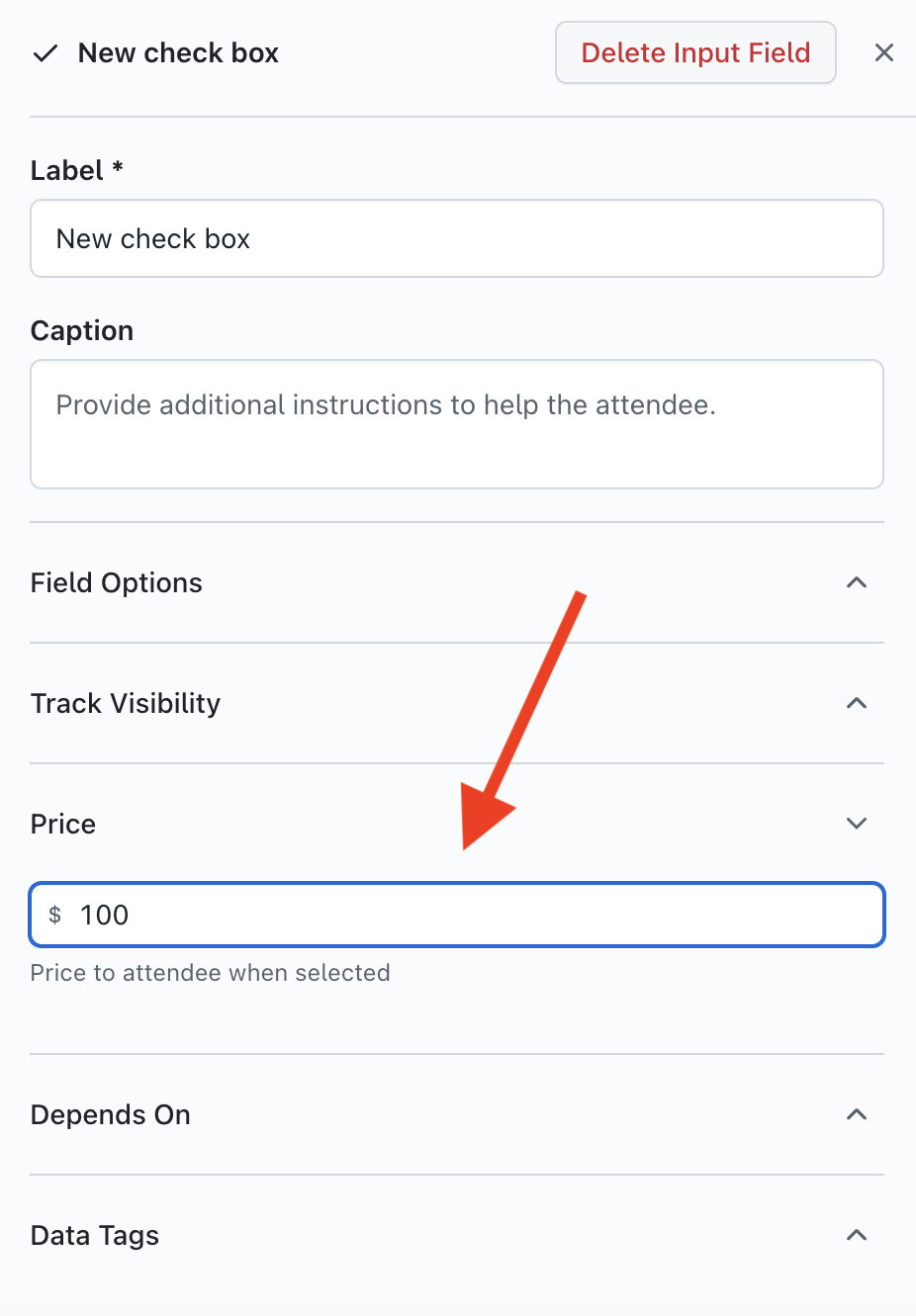Click the Delete Input Field button
This screenshot has width=916, height=1316.
695,52
